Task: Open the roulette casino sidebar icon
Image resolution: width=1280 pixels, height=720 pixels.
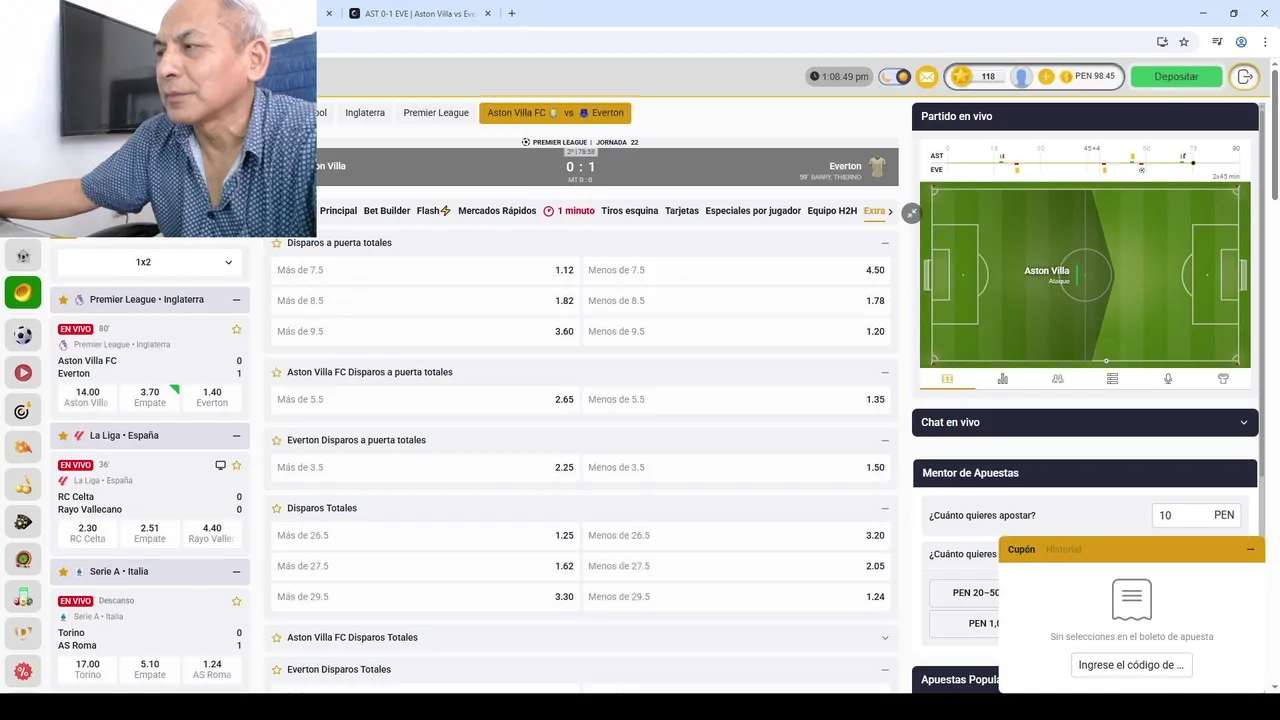Action: [x=23, y=559]
